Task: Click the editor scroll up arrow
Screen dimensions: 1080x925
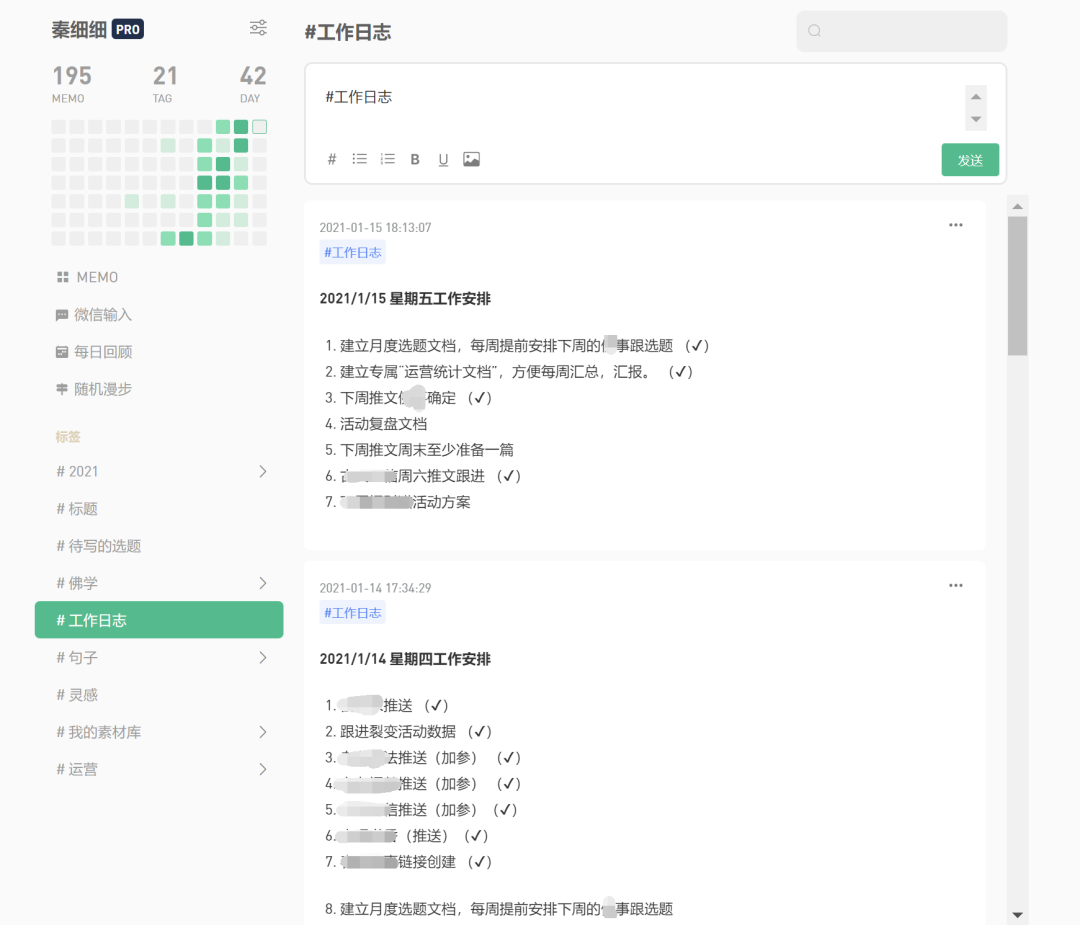Action: 975,96
